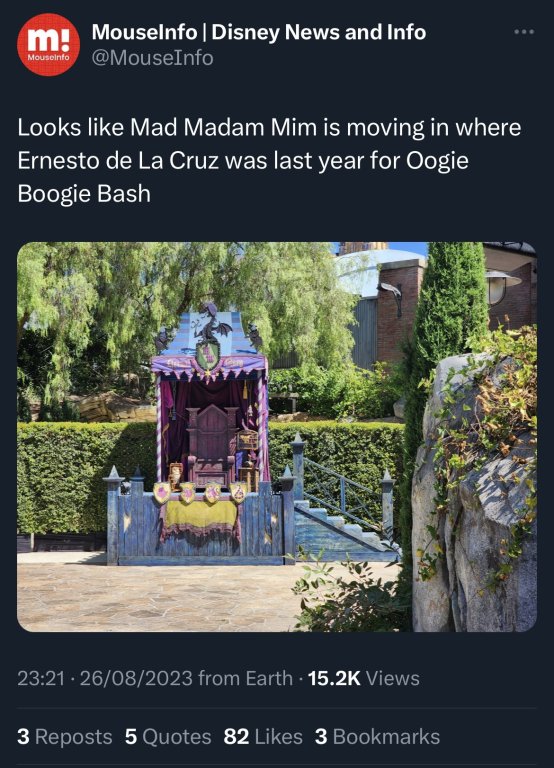Screen dimensions: 554x768
Task: Open the attached Madam Mim throne photo
Action: coord(277,436)
